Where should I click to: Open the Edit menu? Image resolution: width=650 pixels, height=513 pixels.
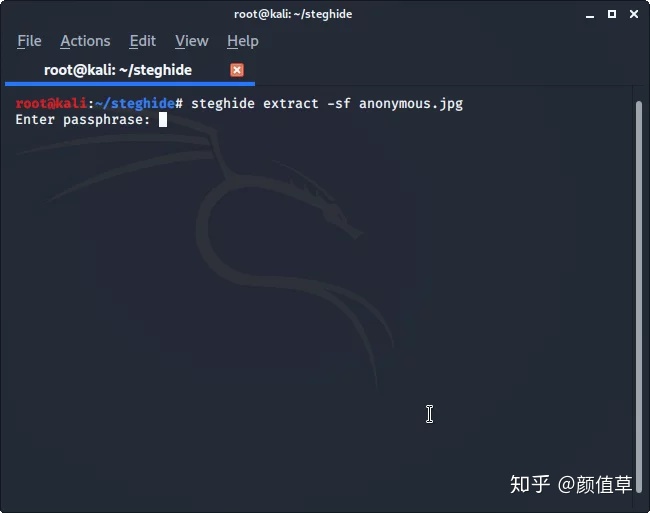[x=143, y=41]
